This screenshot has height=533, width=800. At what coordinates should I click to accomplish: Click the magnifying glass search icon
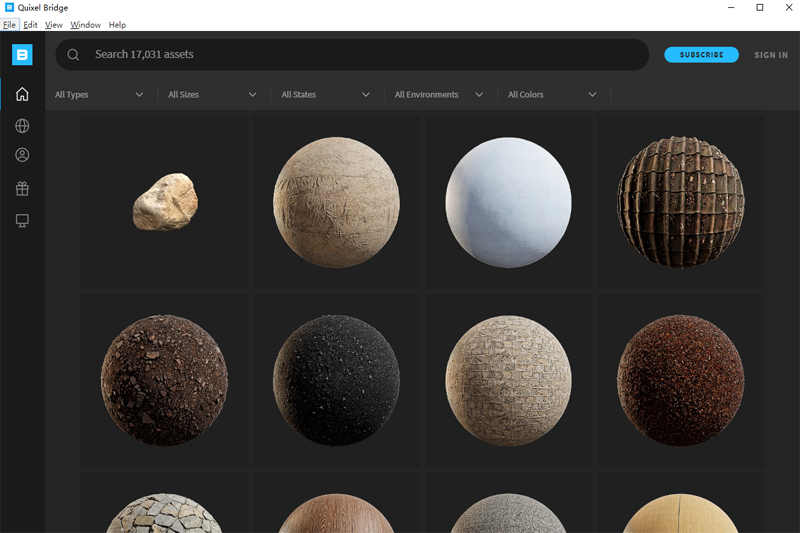click(x=73, y=55)
